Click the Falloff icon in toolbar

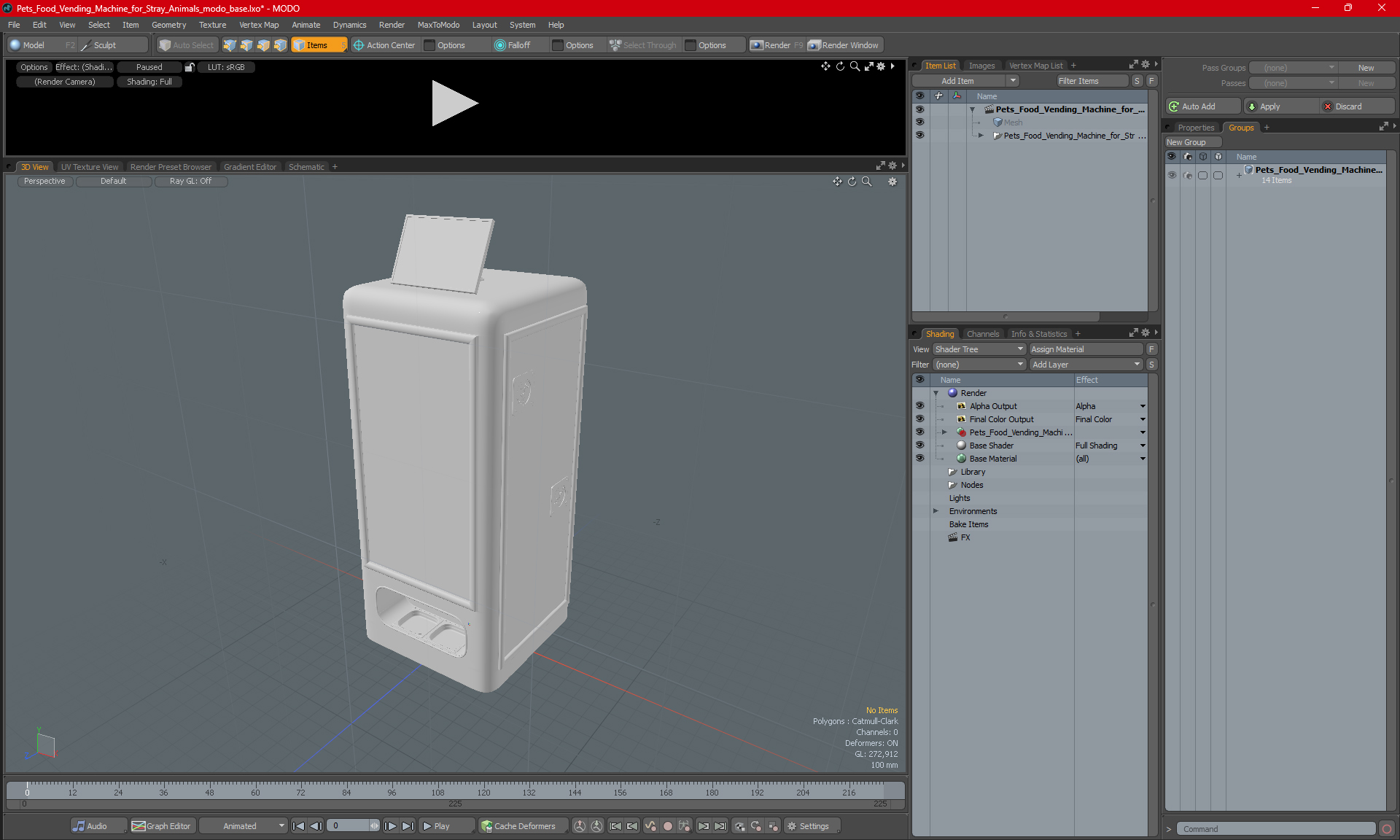pyautogui.click(x=499, y=45)
